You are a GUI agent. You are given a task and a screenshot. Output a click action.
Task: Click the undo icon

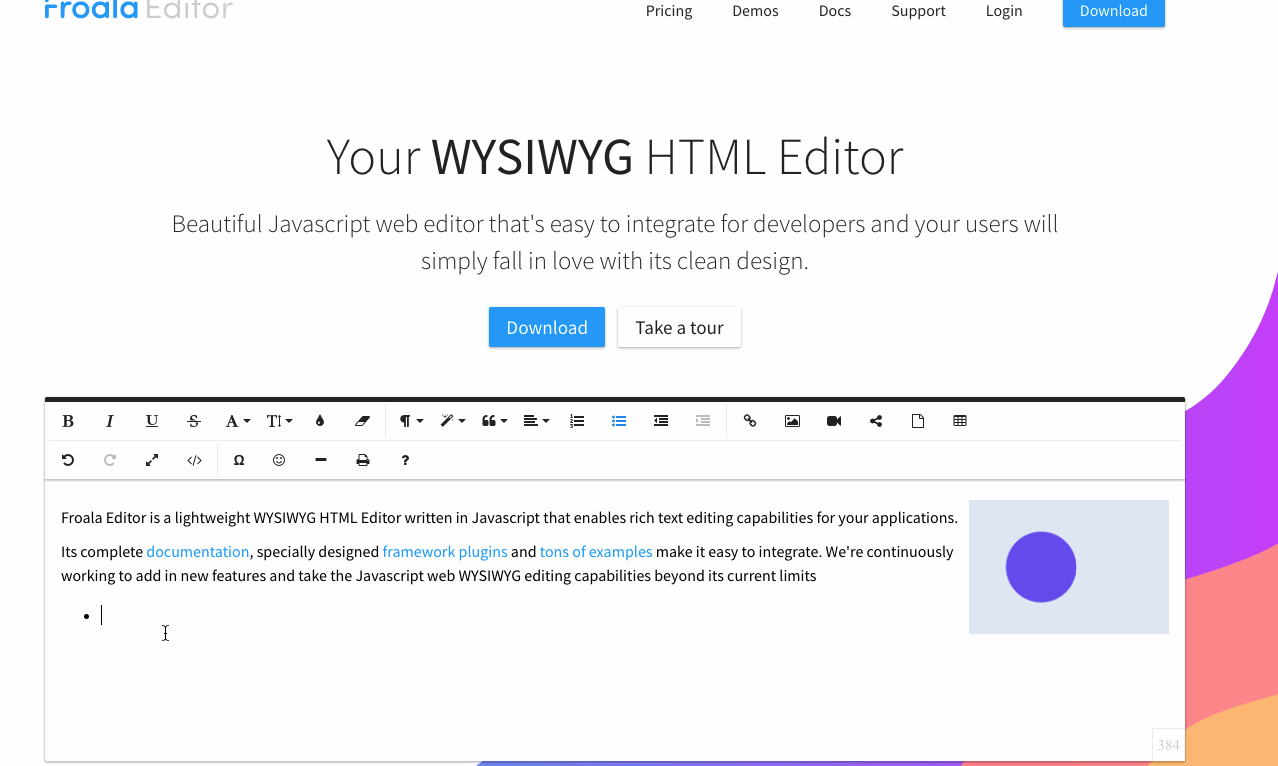pyautogui.click(x=68, y=460)
